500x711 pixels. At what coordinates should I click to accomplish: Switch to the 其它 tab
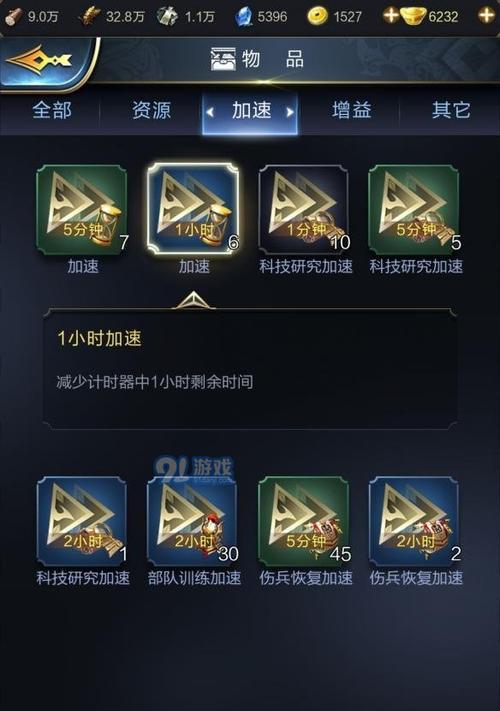pos(451,110)
